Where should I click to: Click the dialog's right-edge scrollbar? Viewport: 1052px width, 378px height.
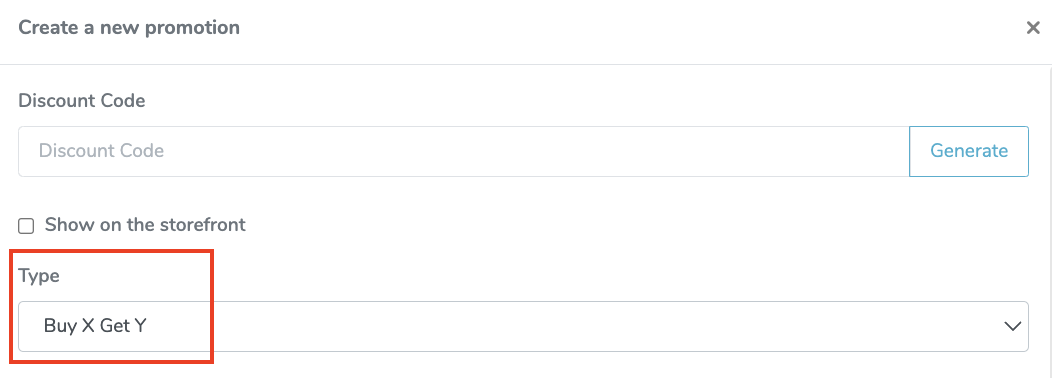click(1049, 222)
